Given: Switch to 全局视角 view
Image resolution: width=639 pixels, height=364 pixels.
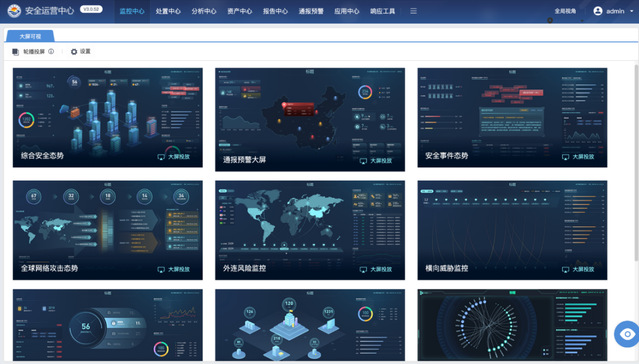Looking at the screenshot, I should [x=565, y=11].
